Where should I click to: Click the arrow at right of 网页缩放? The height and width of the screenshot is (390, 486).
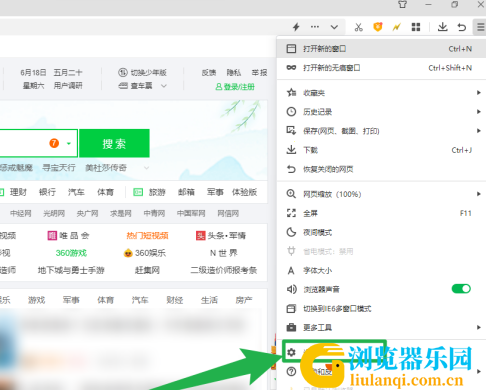(x=479, y=194)
